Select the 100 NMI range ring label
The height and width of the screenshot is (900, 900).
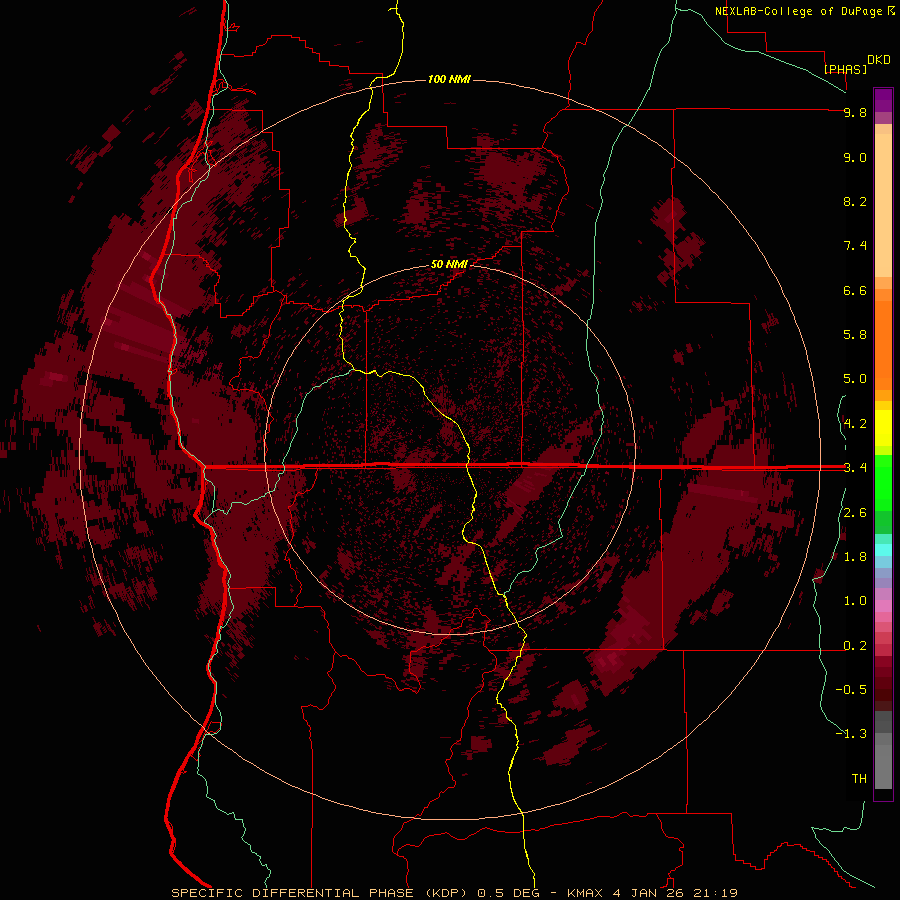tap(449, 79)
